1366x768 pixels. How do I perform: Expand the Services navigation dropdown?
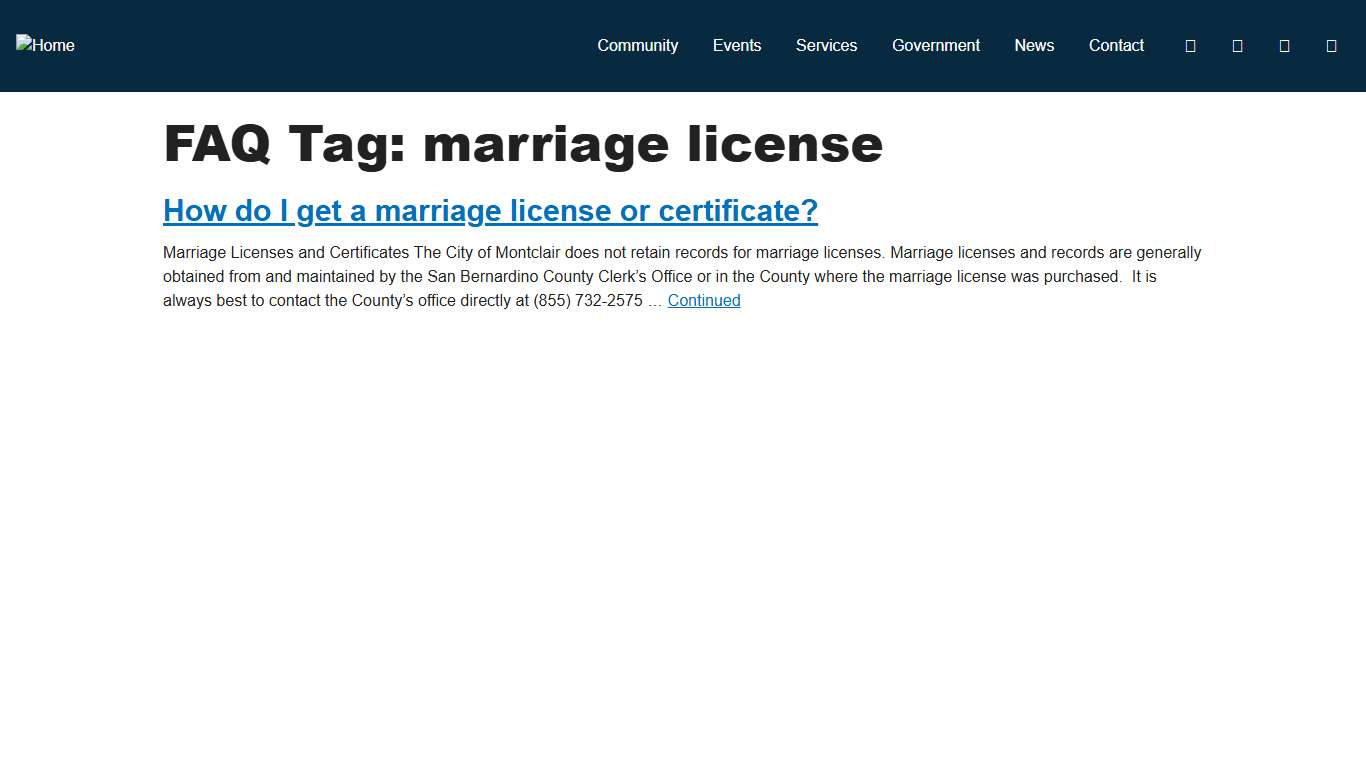click(x=826, y=45)
